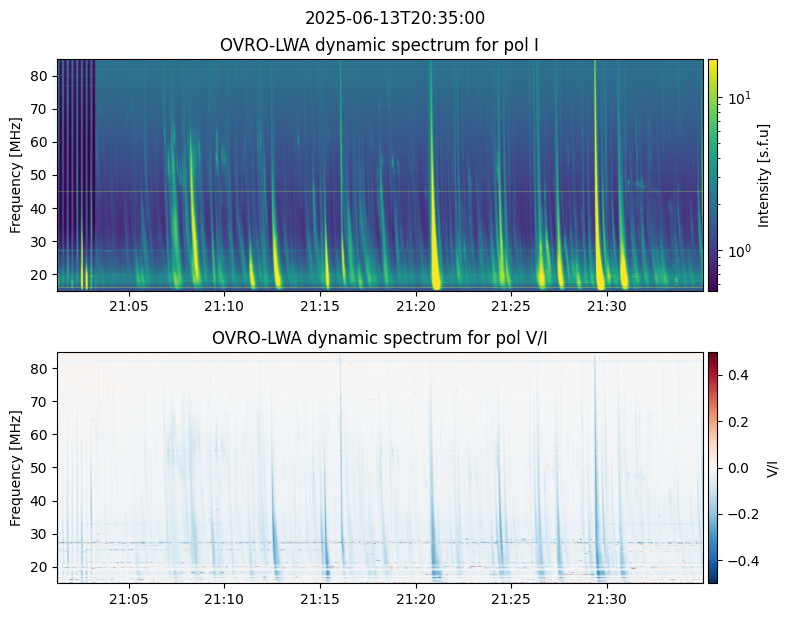This screenshot has height=617, width=790.
Task: Click the 21:30 time tick under bottom spectrum
Action: [x=606, y=598]
